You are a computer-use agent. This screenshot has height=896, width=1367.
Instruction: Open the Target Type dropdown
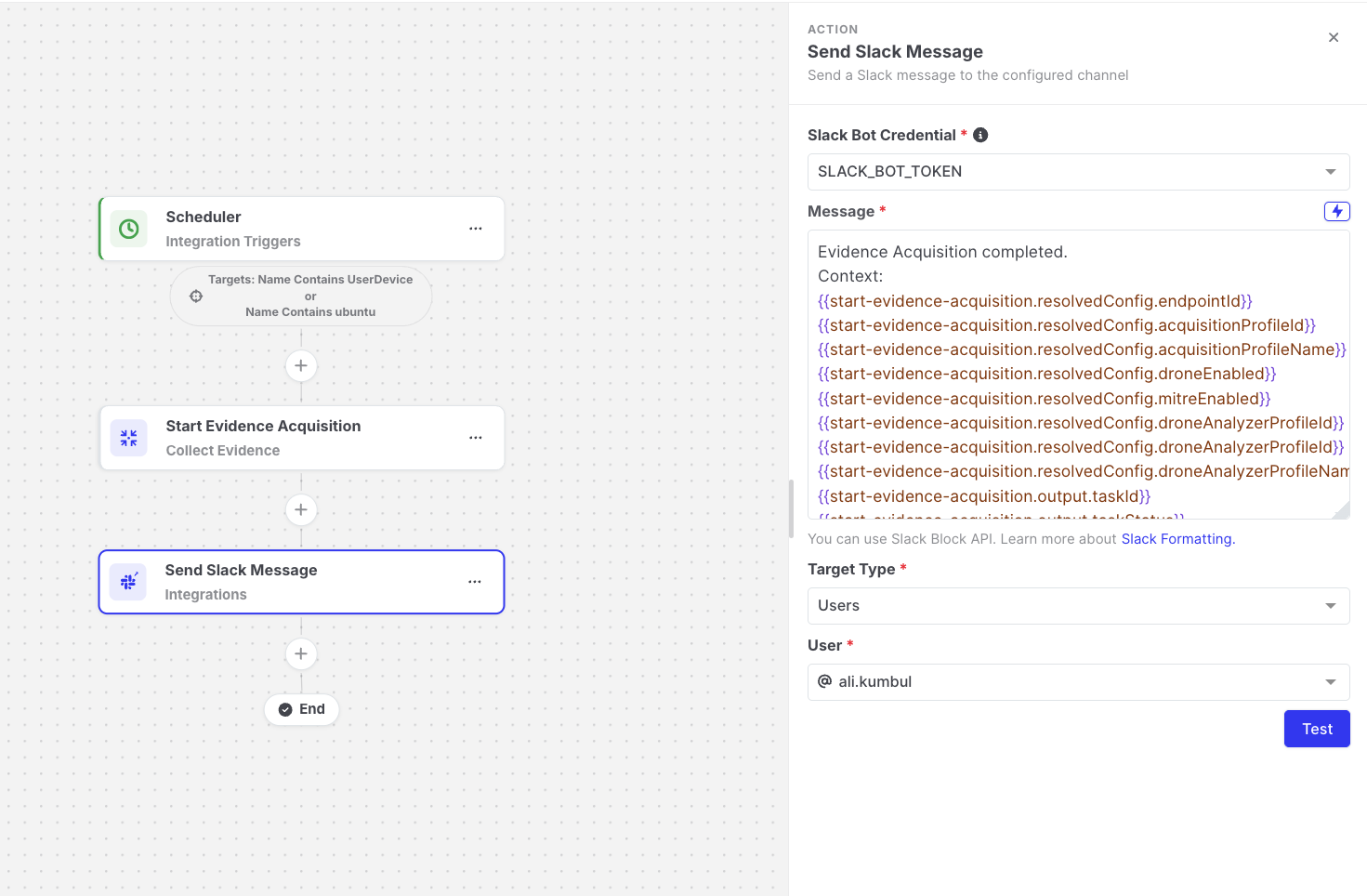pos(1078,606)
